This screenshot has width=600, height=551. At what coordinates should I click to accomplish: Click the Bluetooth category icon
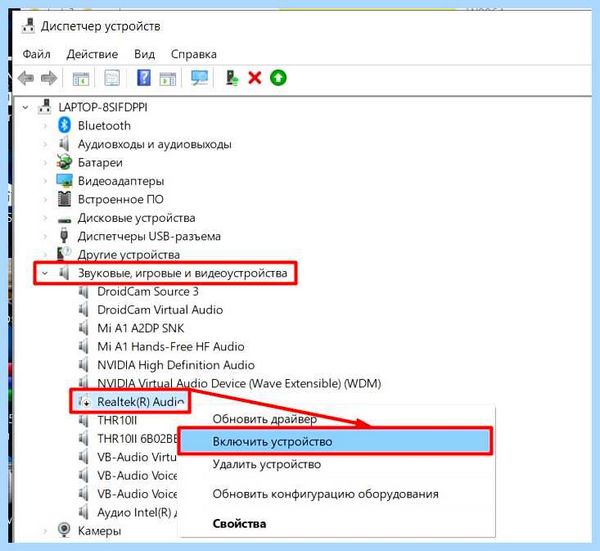(64, 126)
